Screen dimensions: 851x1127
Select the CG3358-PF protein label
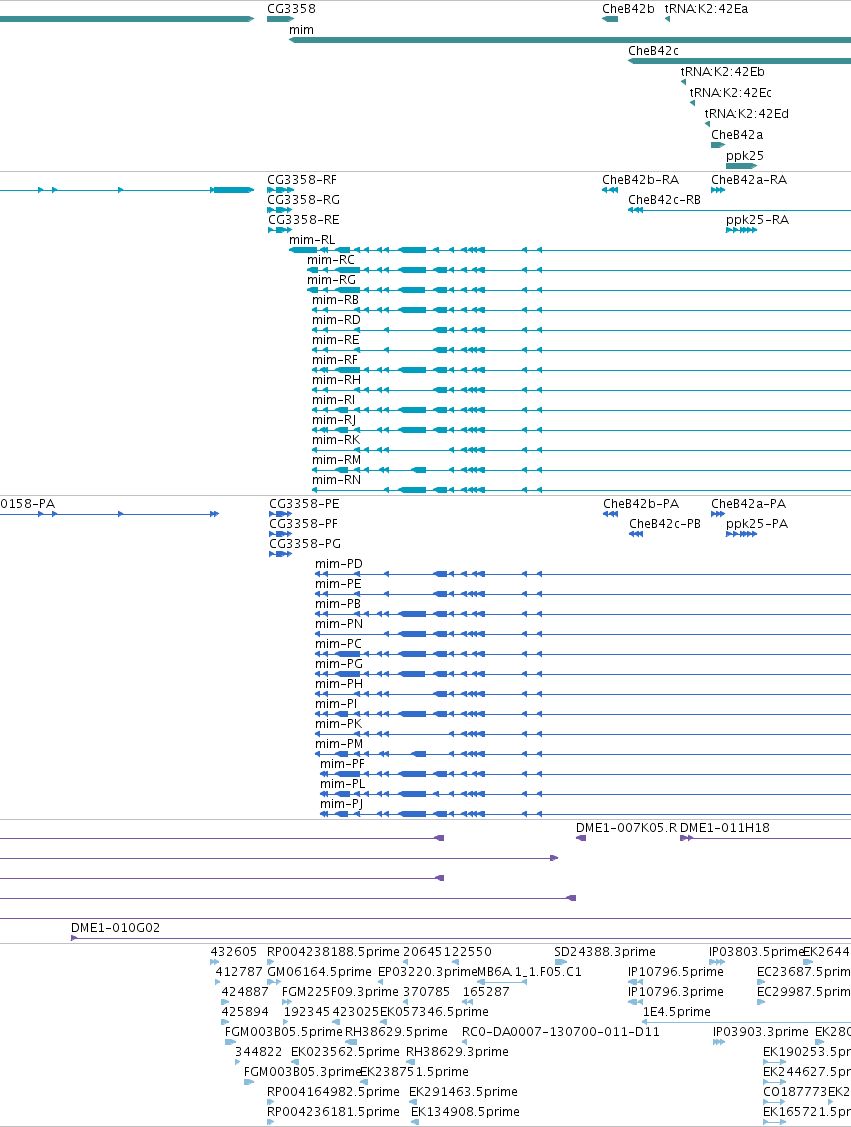click(x=303, y=524)
